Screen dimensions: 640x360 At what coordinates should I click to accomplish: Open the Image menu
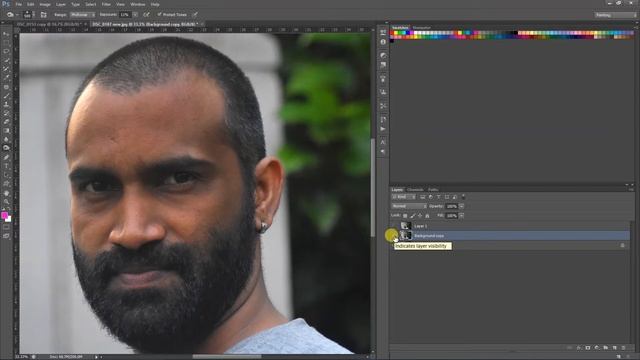[45, 4]
